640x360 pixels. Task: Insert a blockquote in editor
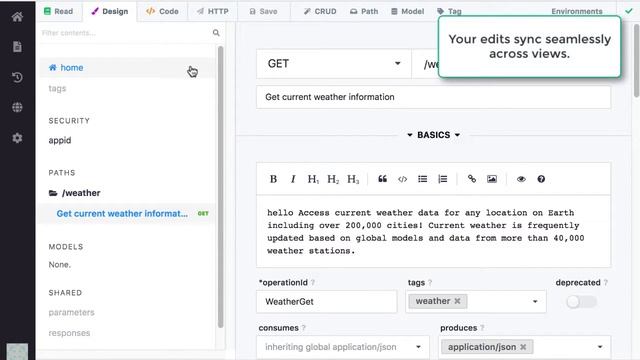pyautogui.click(x=382, y=179)
